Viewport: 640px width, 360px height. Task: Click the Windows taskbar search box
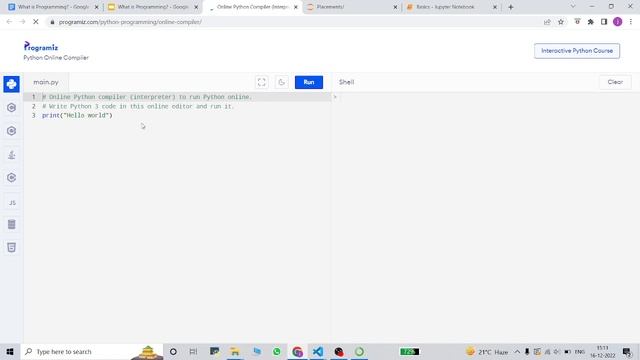click(92, 351)
